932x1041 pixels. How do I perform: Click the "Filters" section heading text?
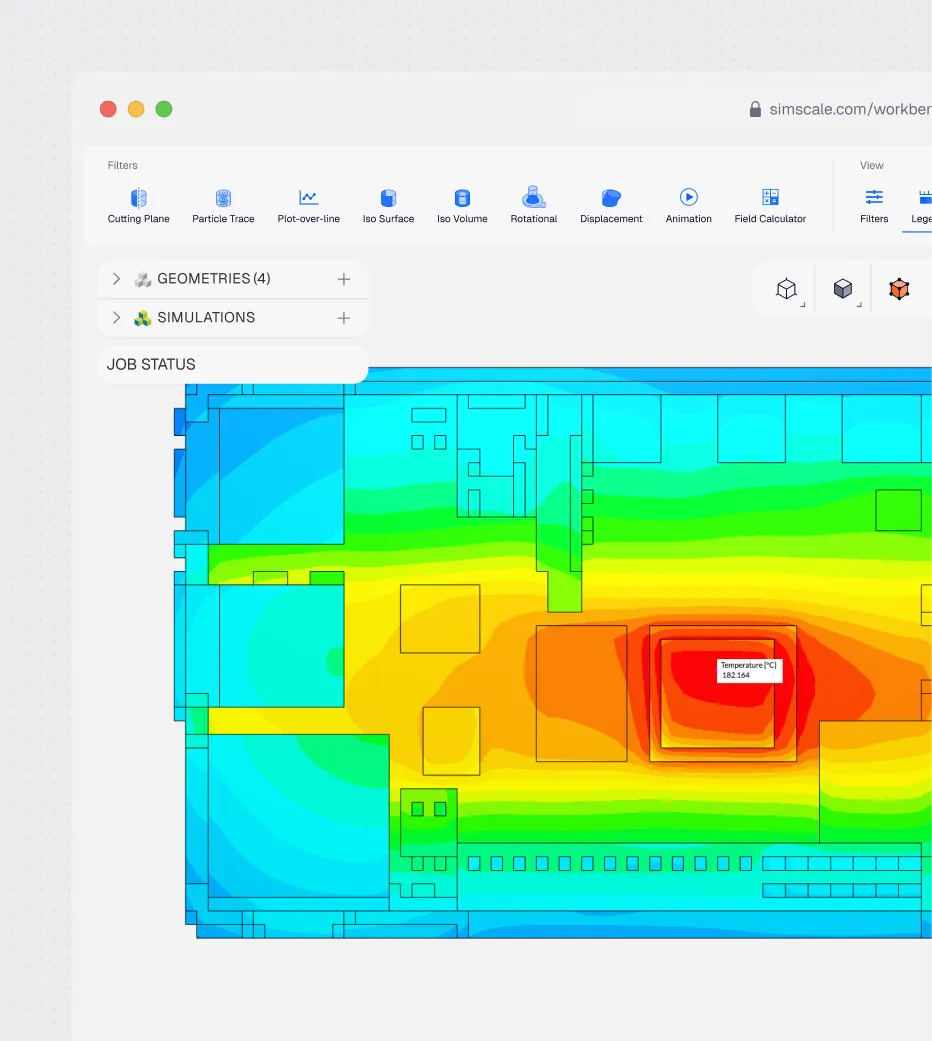[122, 165]
